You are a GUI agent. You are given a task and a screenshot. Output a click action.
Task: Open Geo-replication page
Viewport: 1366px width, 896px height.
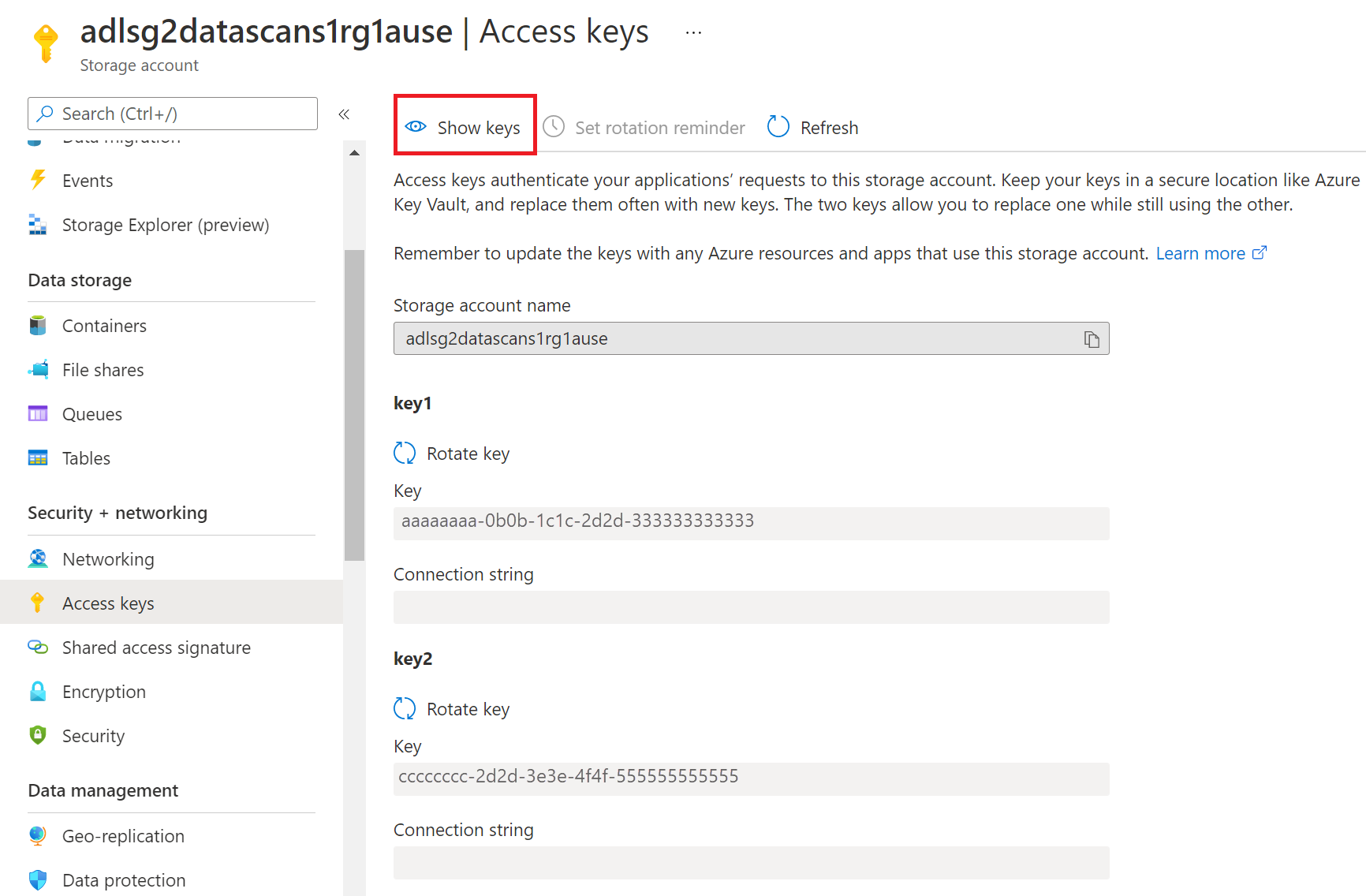click(x=123, y=836)
